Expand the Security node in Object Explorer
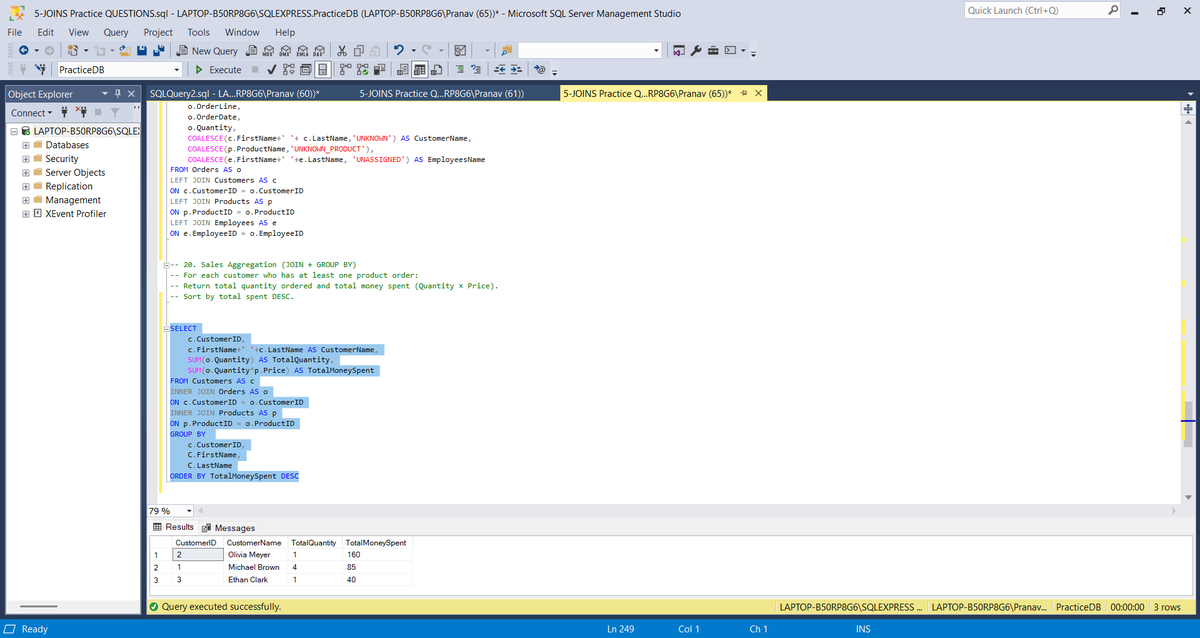The image size is (1200, 638). coord(23,158)
